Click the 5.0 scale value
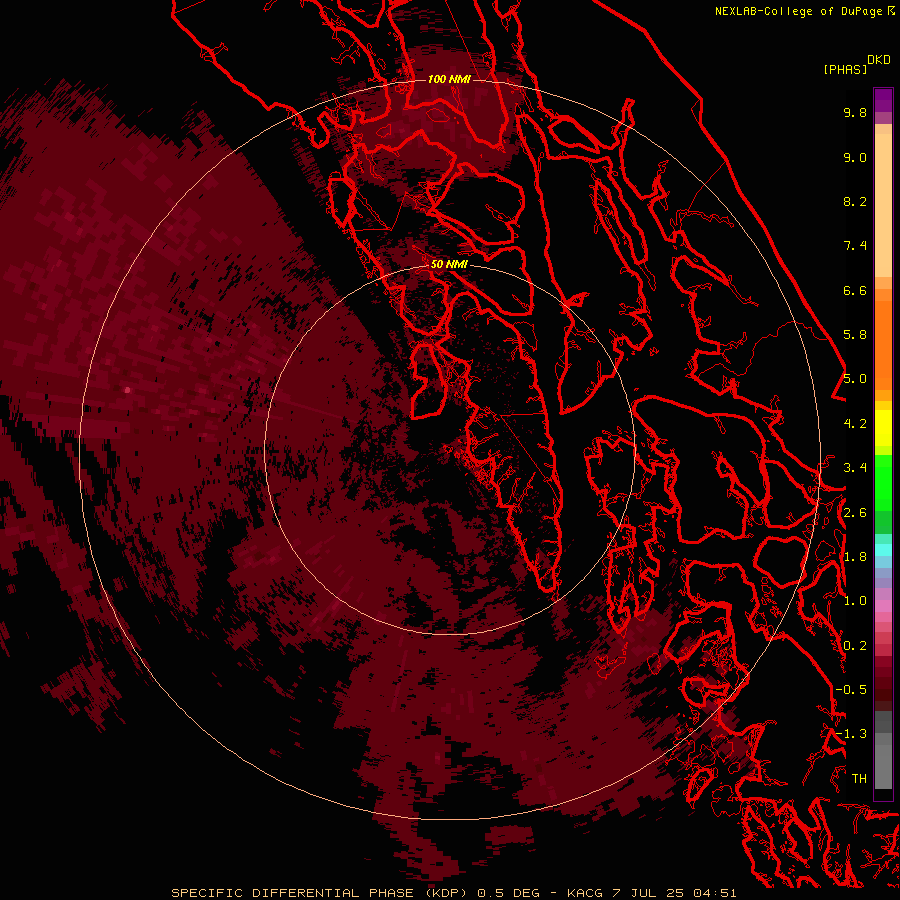Screen dimensions: 900x900 [855, 379]
